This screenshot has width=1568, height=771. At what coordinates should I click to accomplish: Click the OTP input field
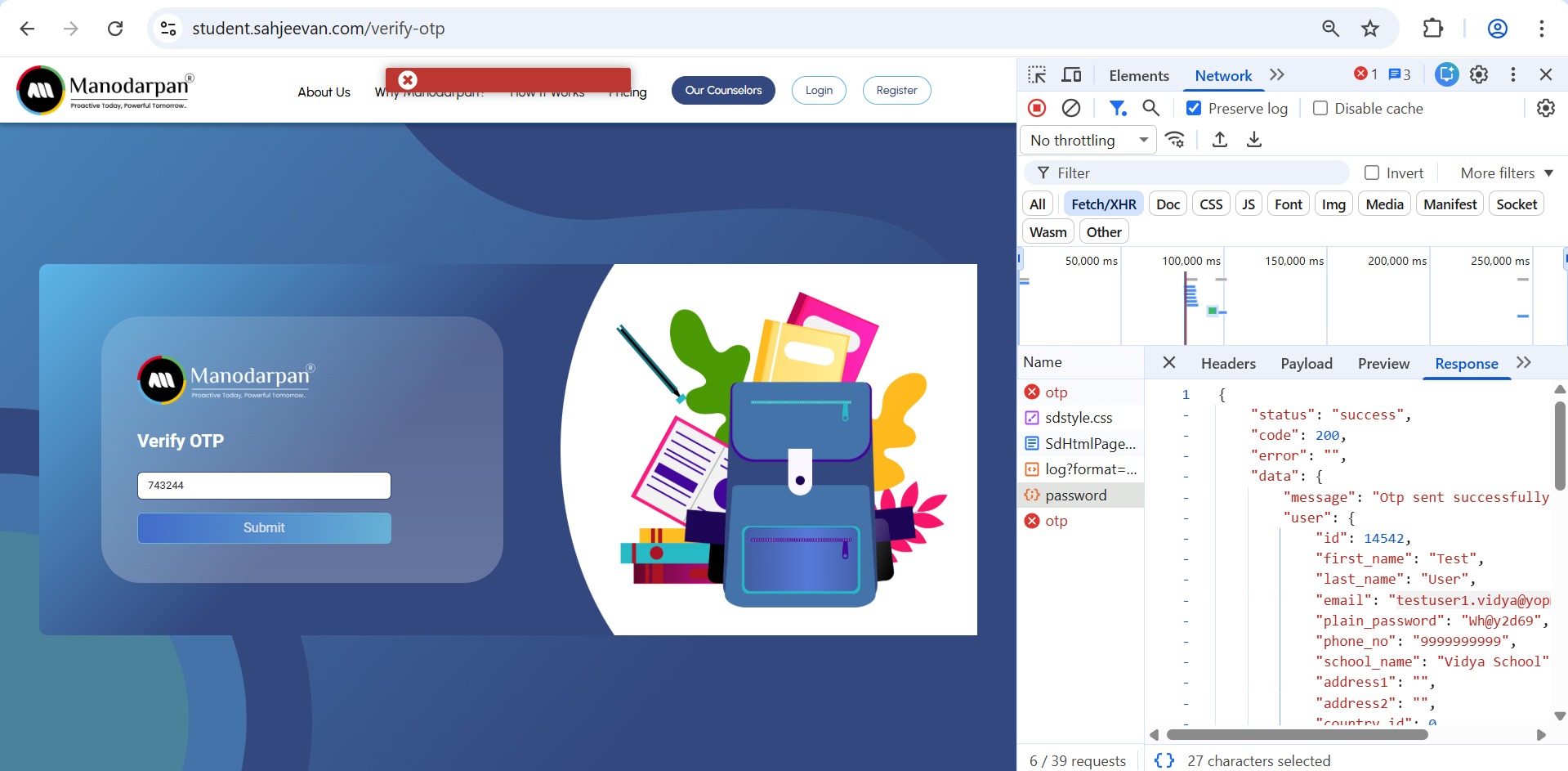(x=264, y=486)
